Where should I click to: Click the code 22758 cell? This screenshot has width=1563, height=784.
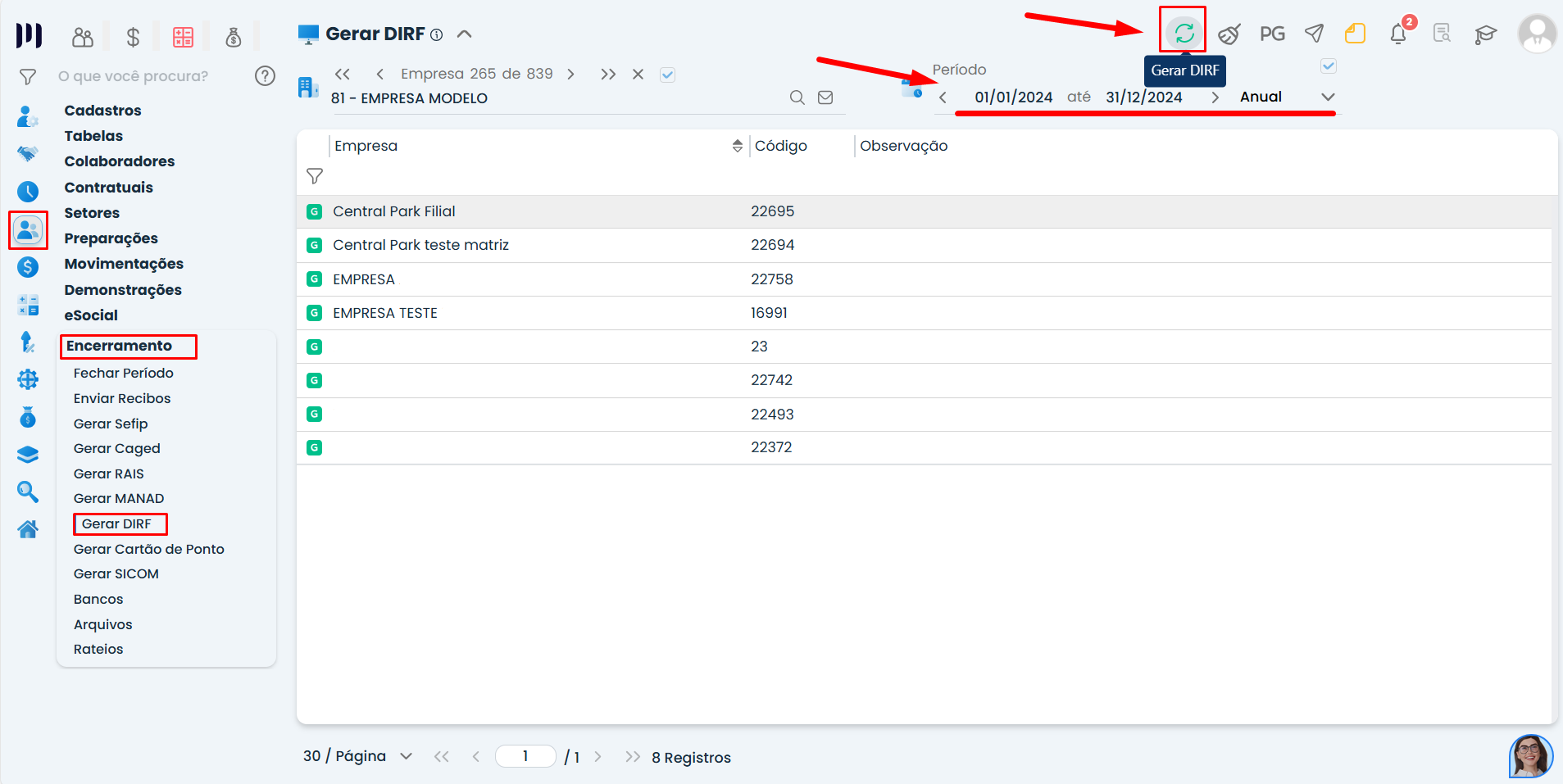pos(772,279)
